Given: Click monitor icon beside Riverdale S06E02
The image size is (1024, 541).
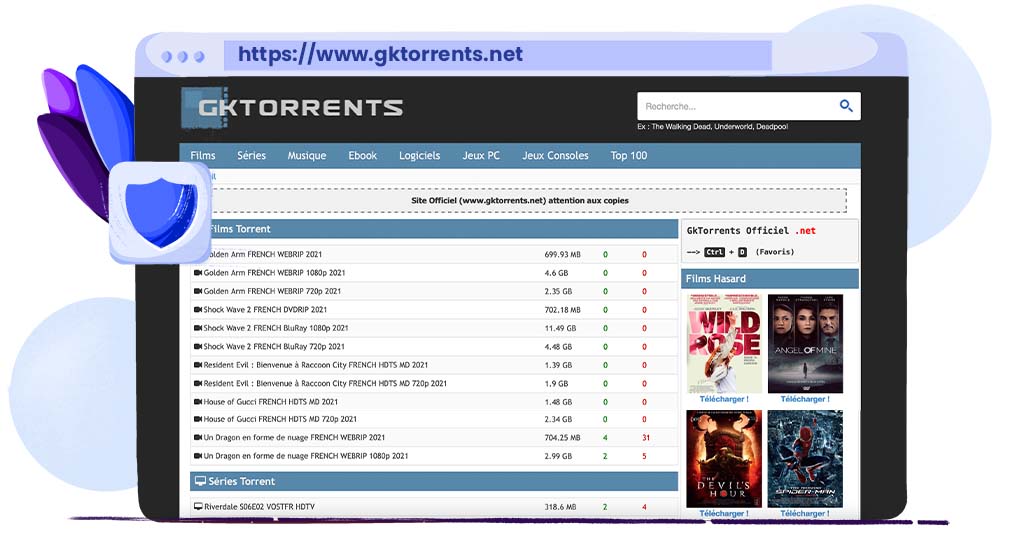Looking at the screenshot, I should (x=198, y=506).
